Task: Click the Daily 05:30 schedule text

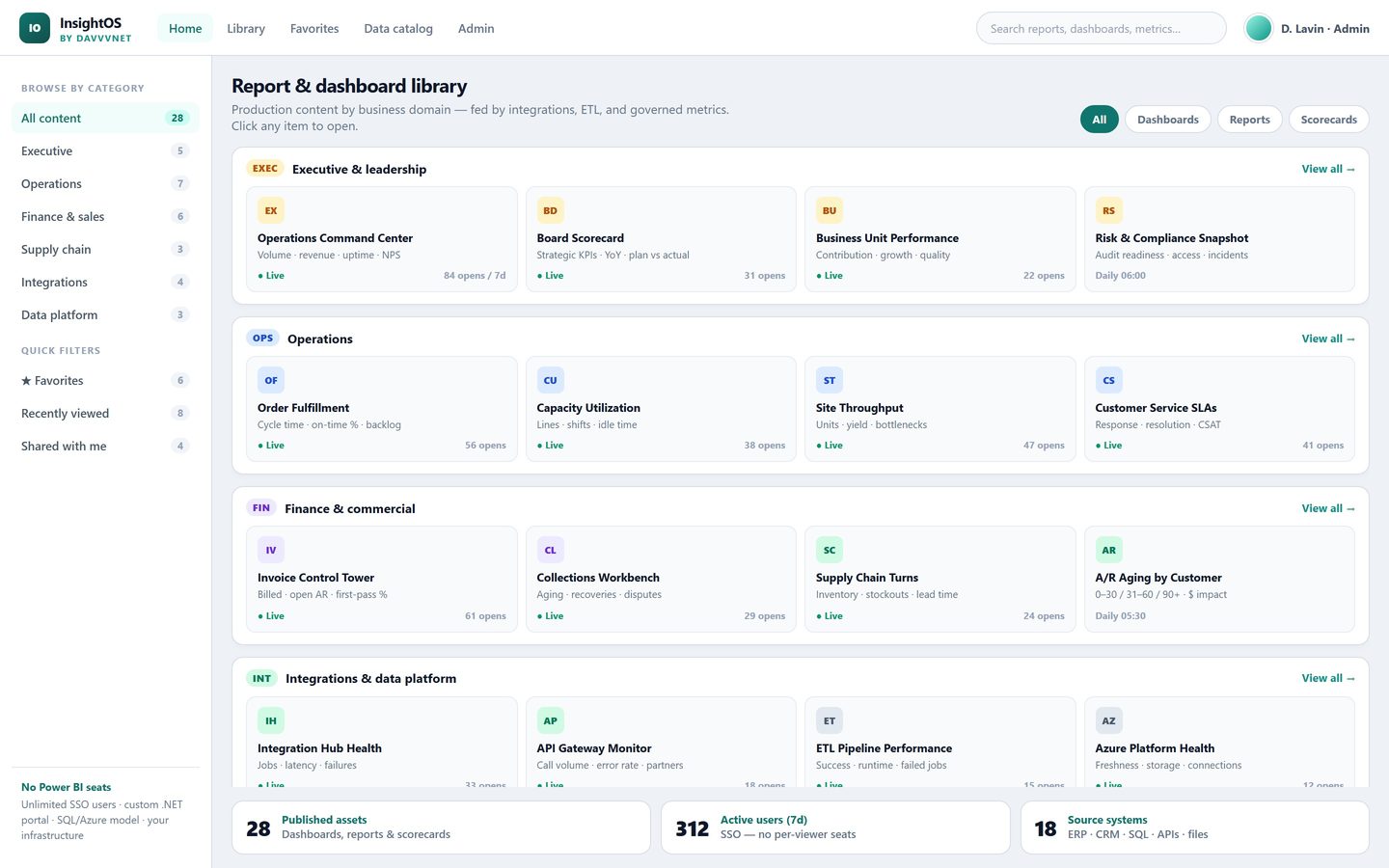Action: click(1120, 616)
